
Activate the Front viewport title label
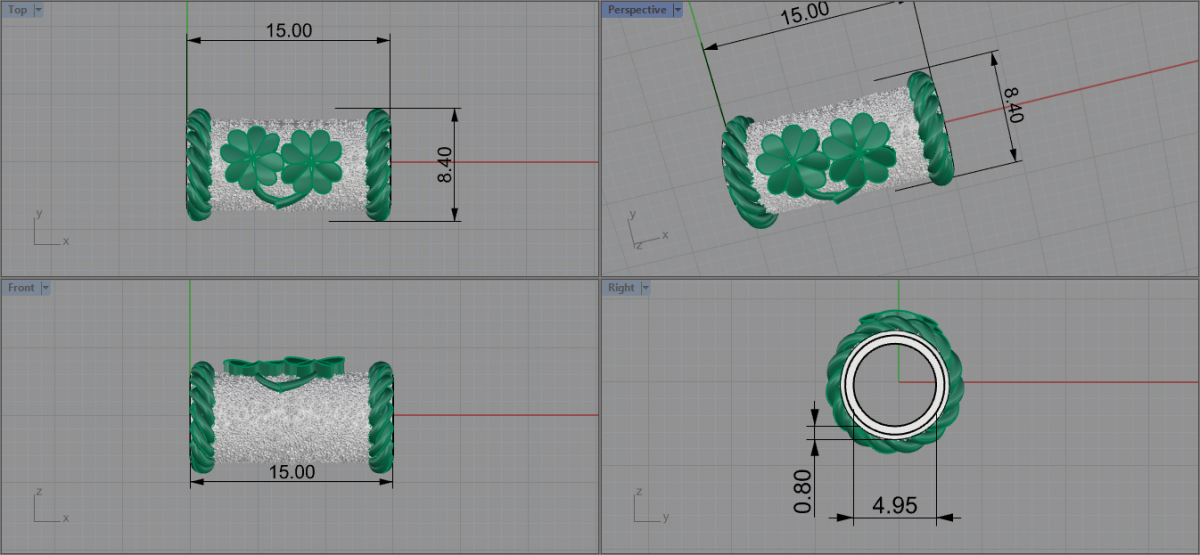tap(22, 288)
